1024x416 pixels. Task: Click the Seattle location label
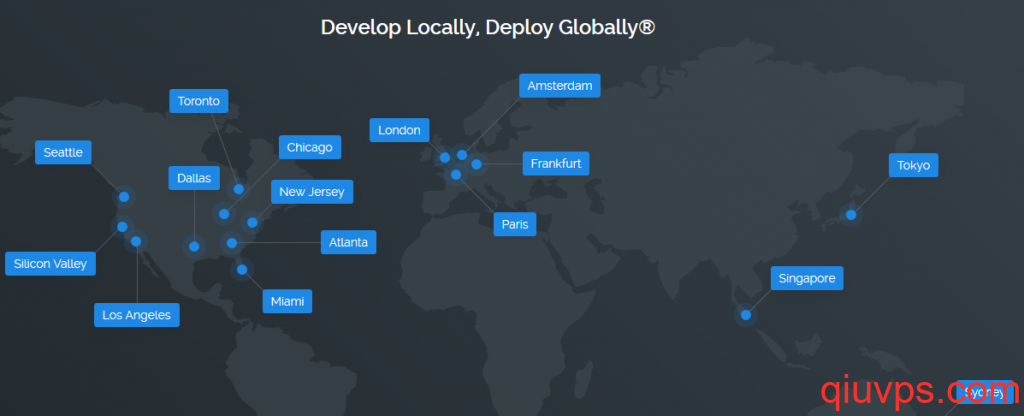click(x=63, y=152)
